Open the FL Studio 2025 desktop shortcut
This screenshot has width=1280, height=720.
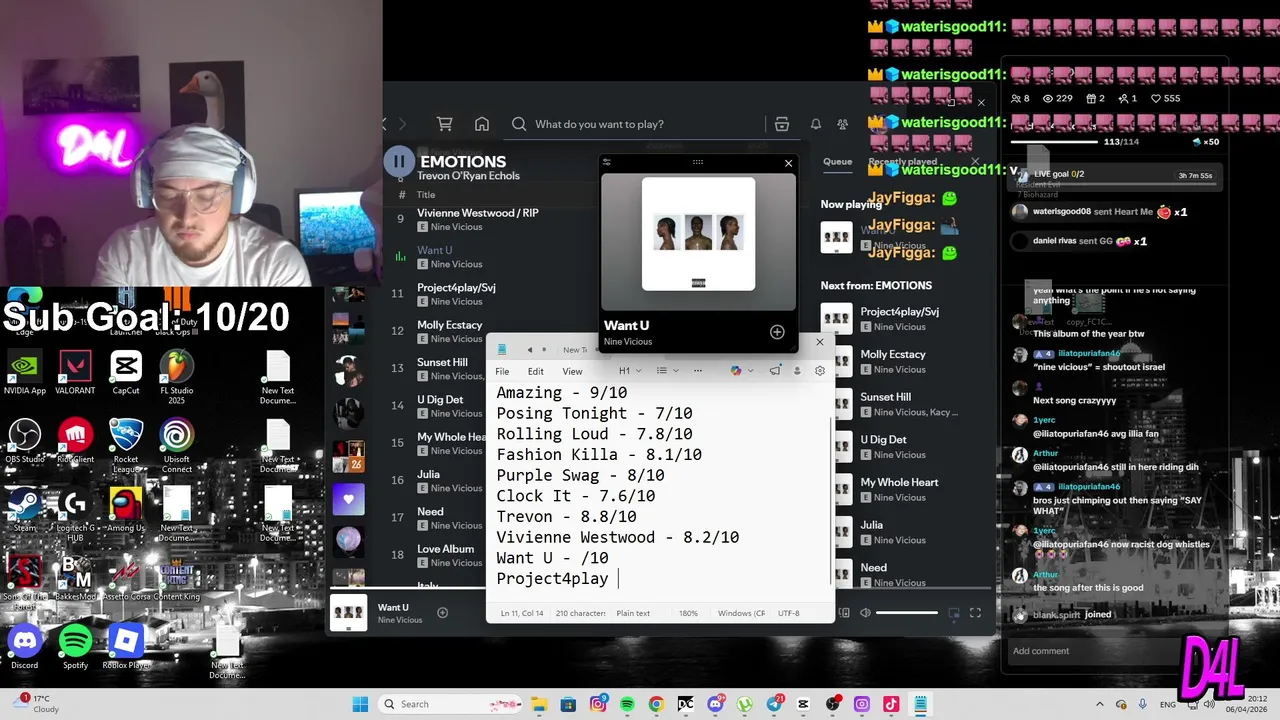pyautogui.click(x=177, y=377)
